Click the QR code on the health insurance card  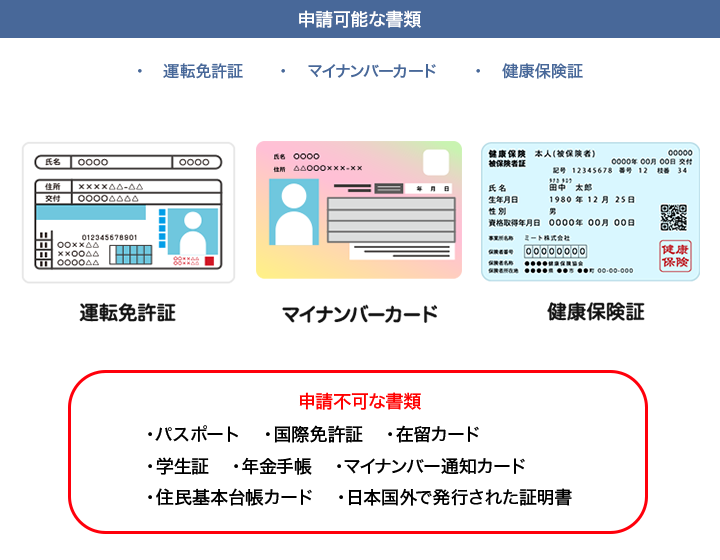(674, 217)
